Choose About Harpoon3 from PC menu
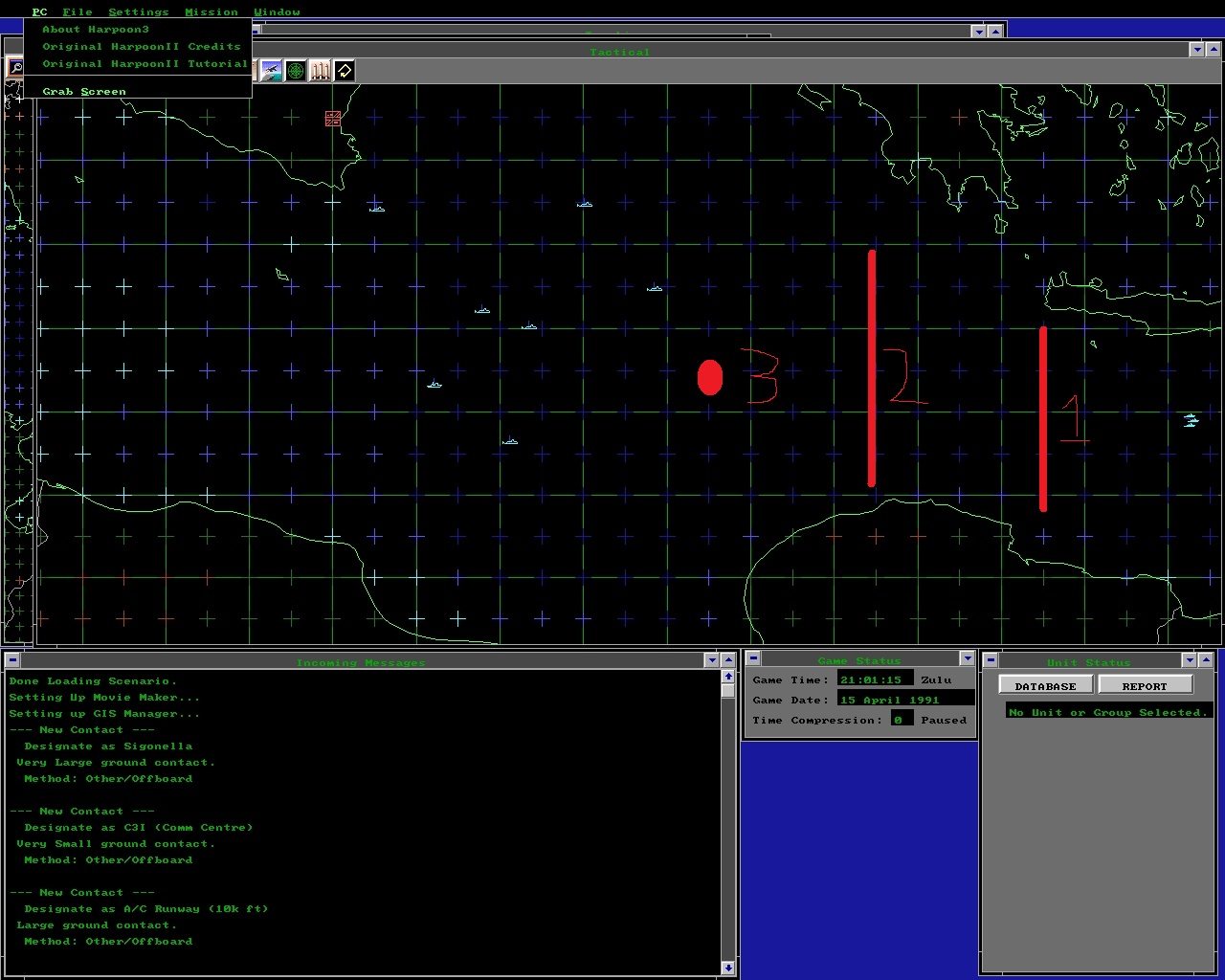Screen dimensions: 1225x980 [x=138, y=30]
